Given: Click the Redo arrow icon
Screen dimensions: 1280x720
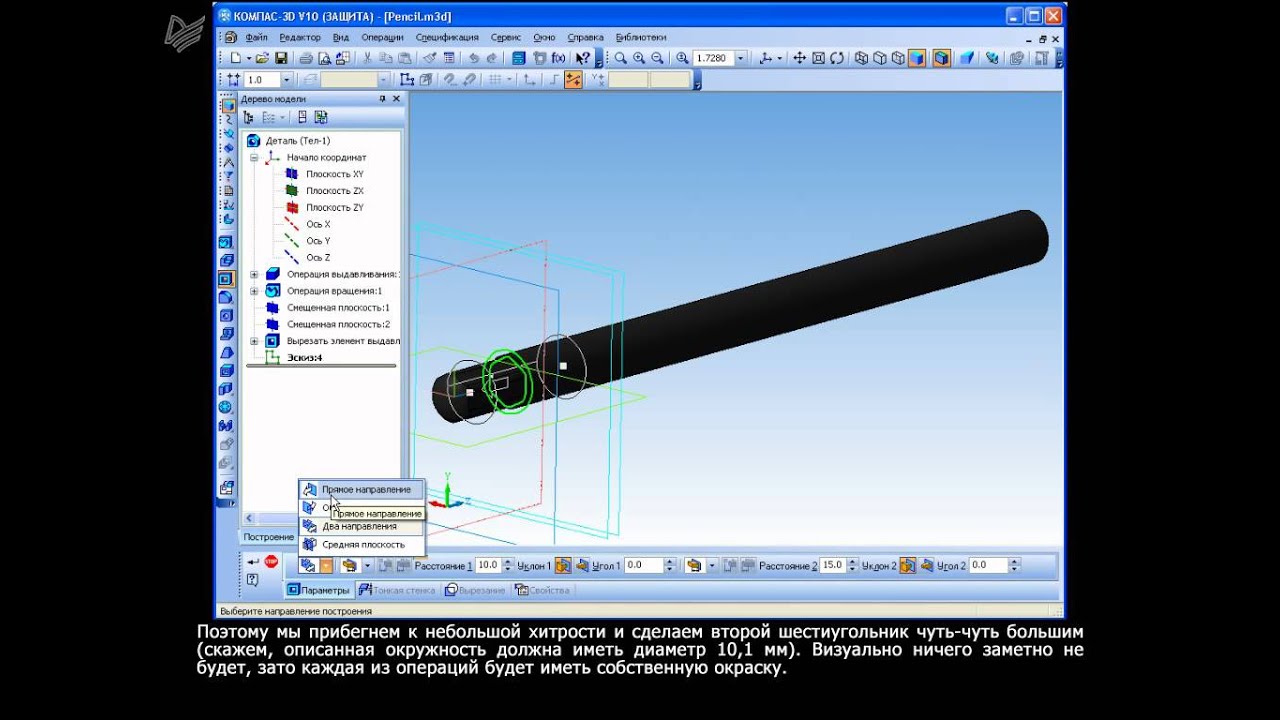Looking at the screenshot, I should [491, 58].
